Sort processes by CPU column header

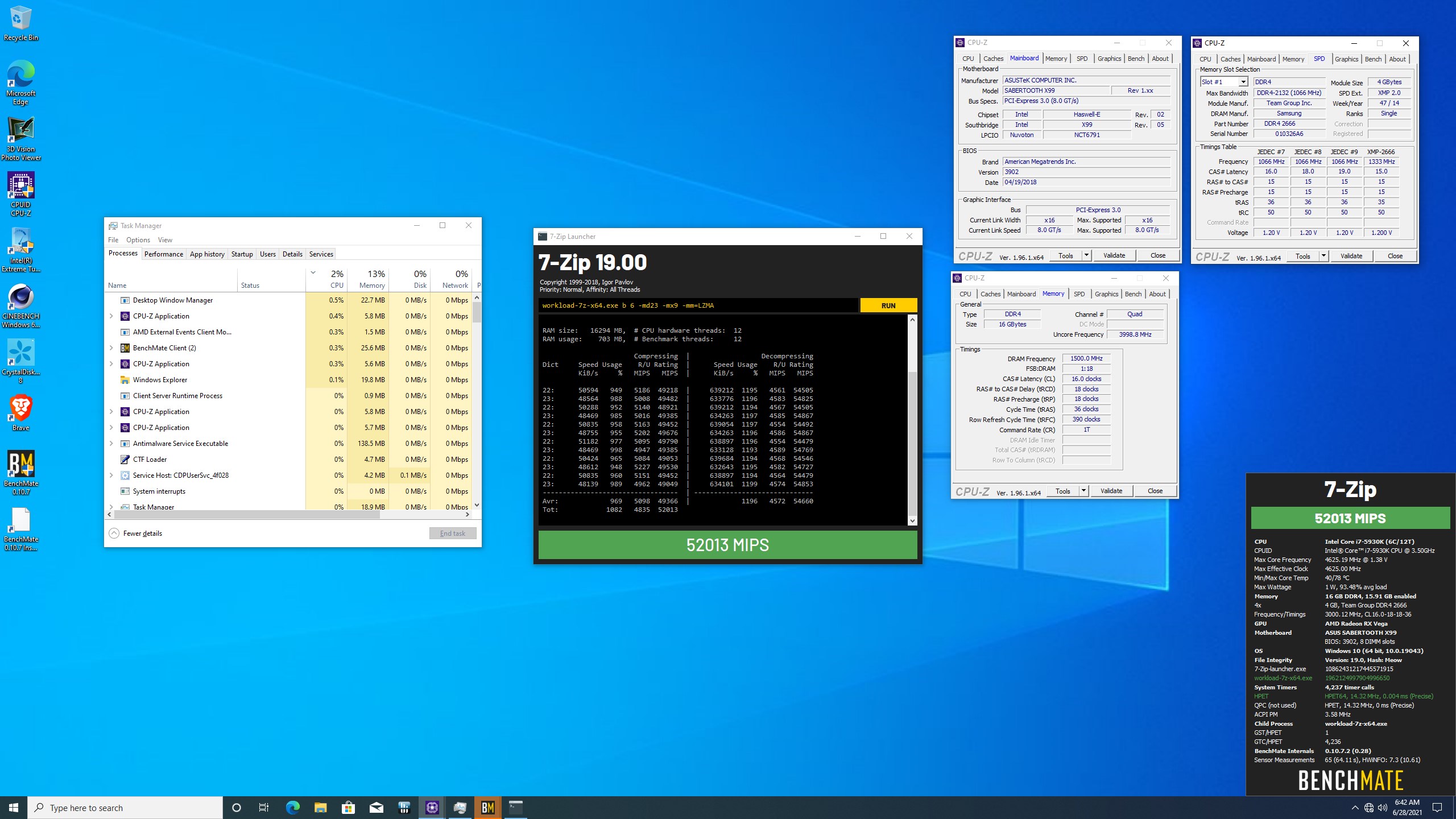pyautogui.click(x=326, y=279)
